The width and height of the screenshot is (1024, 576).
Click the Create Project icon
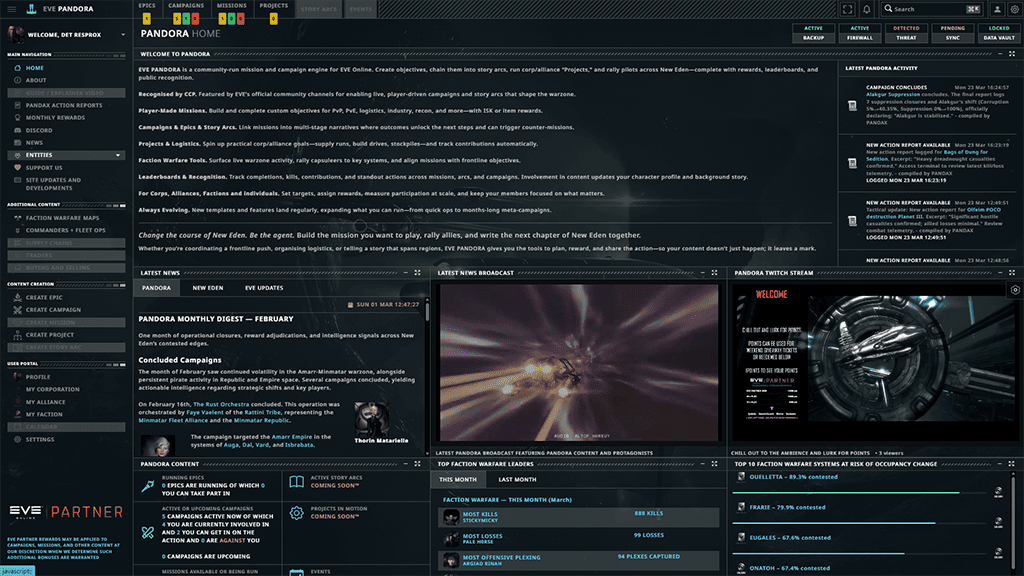click(x=18, y=335)
